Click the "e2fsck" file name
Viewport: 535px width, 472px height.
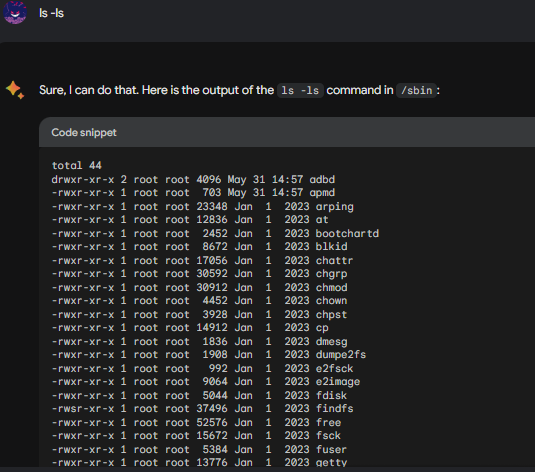pos(334,369)
